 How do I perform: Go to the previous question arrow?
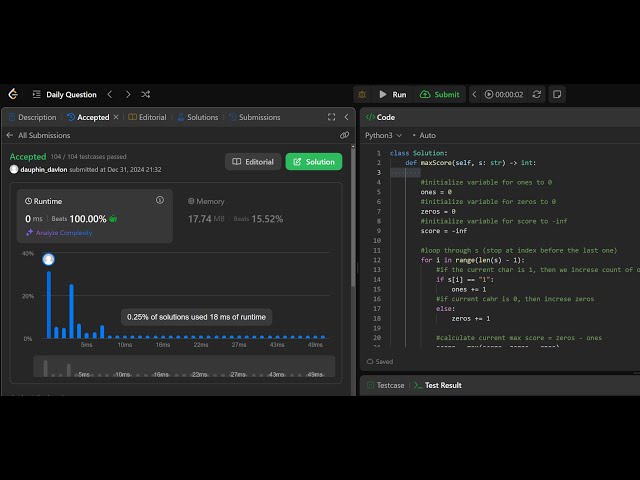pos(110,94)
